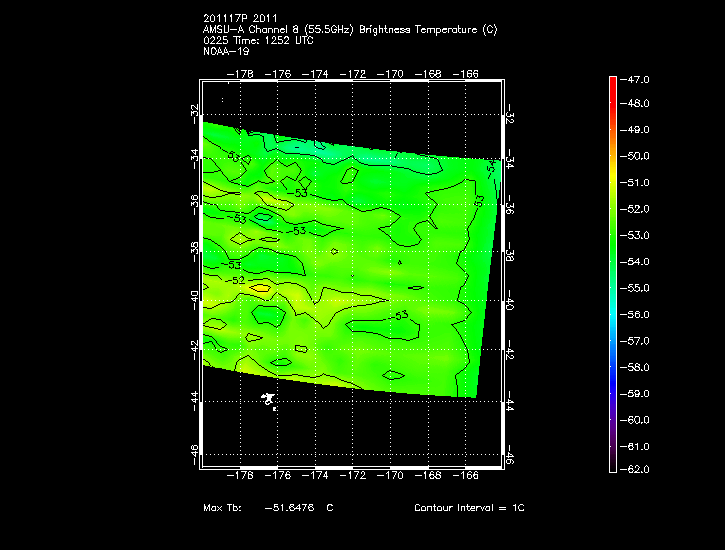The image size is (725, 550).
Task: Select the bright yellow warm spot near -40 latitude
Action: point(259,287)
